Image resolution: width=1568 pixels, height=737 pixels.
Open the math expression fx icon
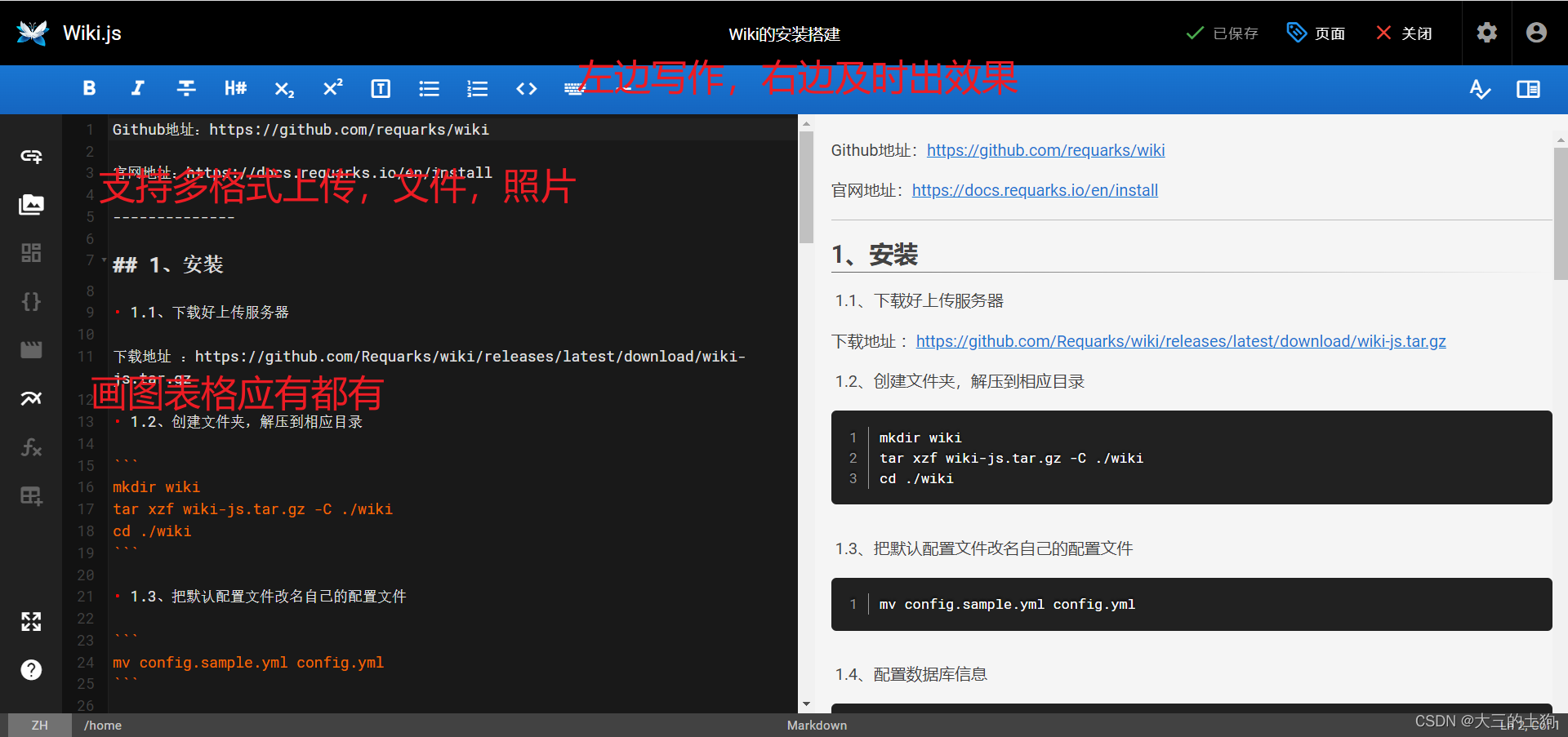31,447
